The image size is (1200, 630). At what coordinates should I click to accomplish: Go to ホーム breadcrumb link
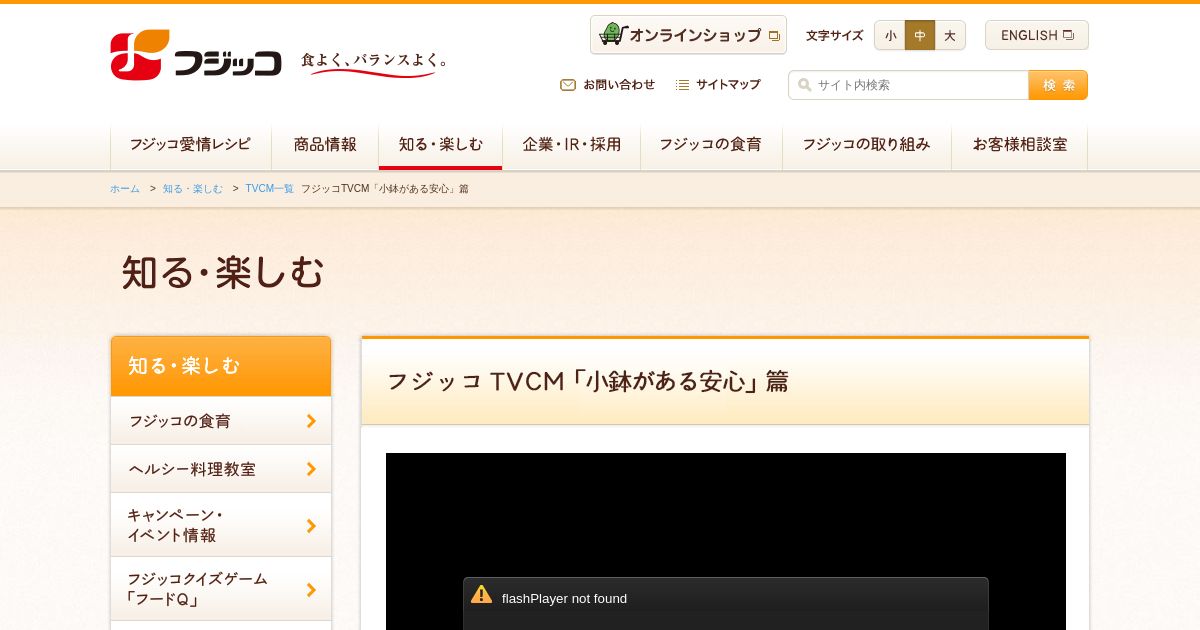pos(125,189)
